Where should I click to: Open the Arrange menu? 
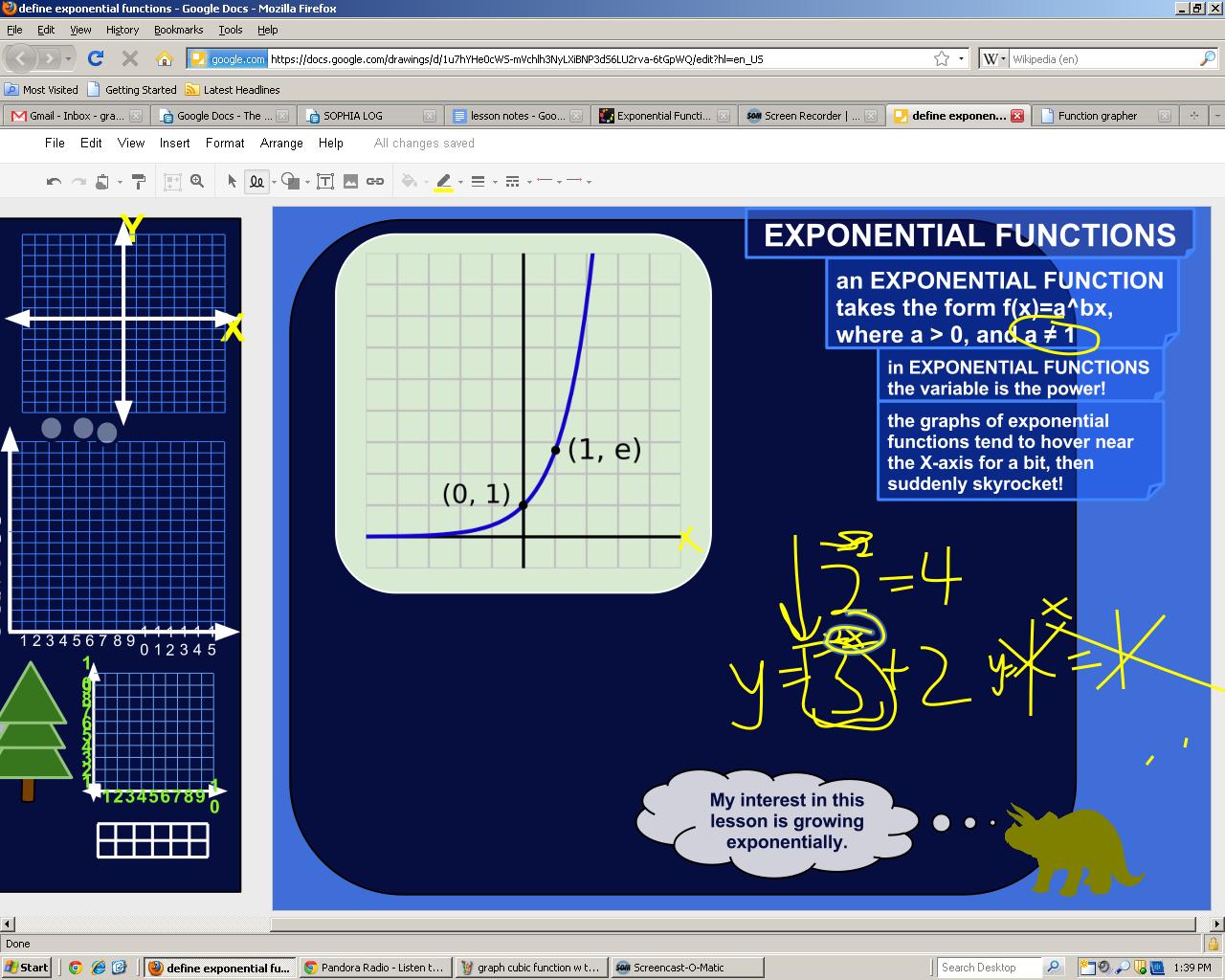[x=281, y=143]
